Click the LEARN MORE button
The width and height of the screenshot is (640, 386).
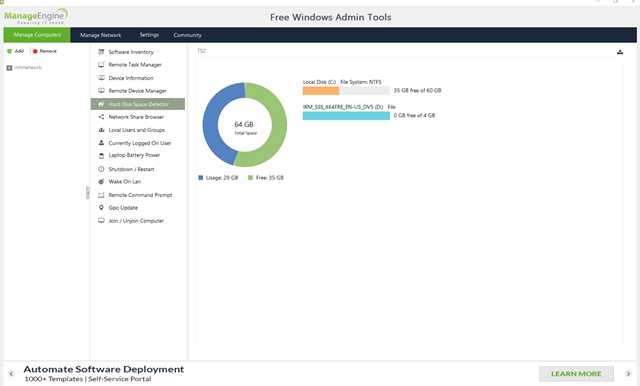pos(576,374)
